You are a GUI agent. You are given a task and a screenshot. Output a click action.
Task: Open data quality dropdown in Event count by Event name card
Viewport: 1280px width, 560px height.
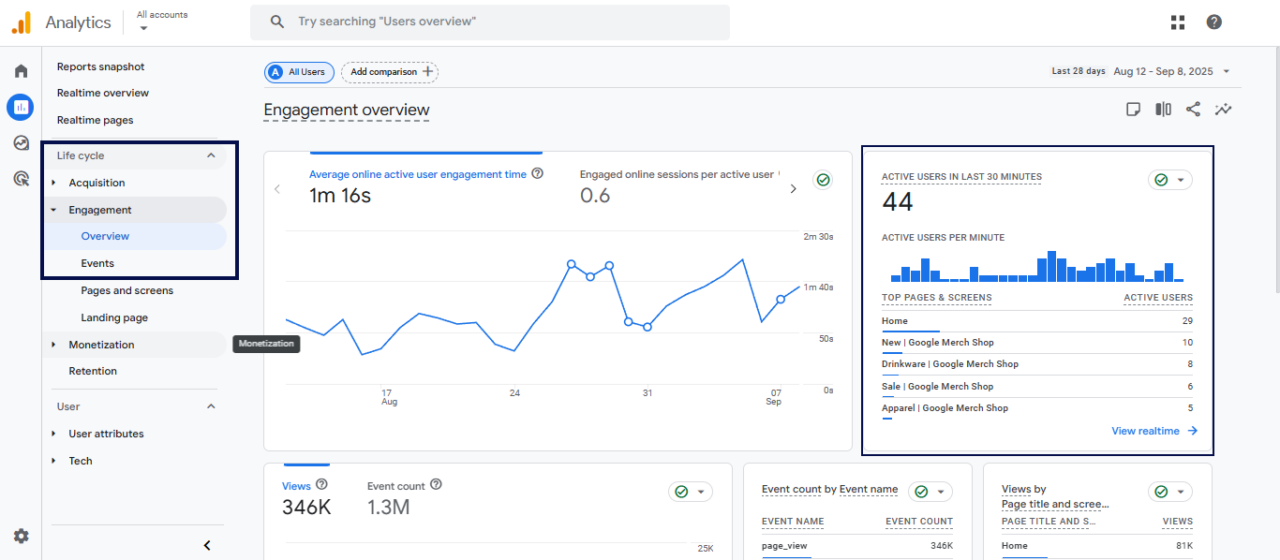coord(930,491)
